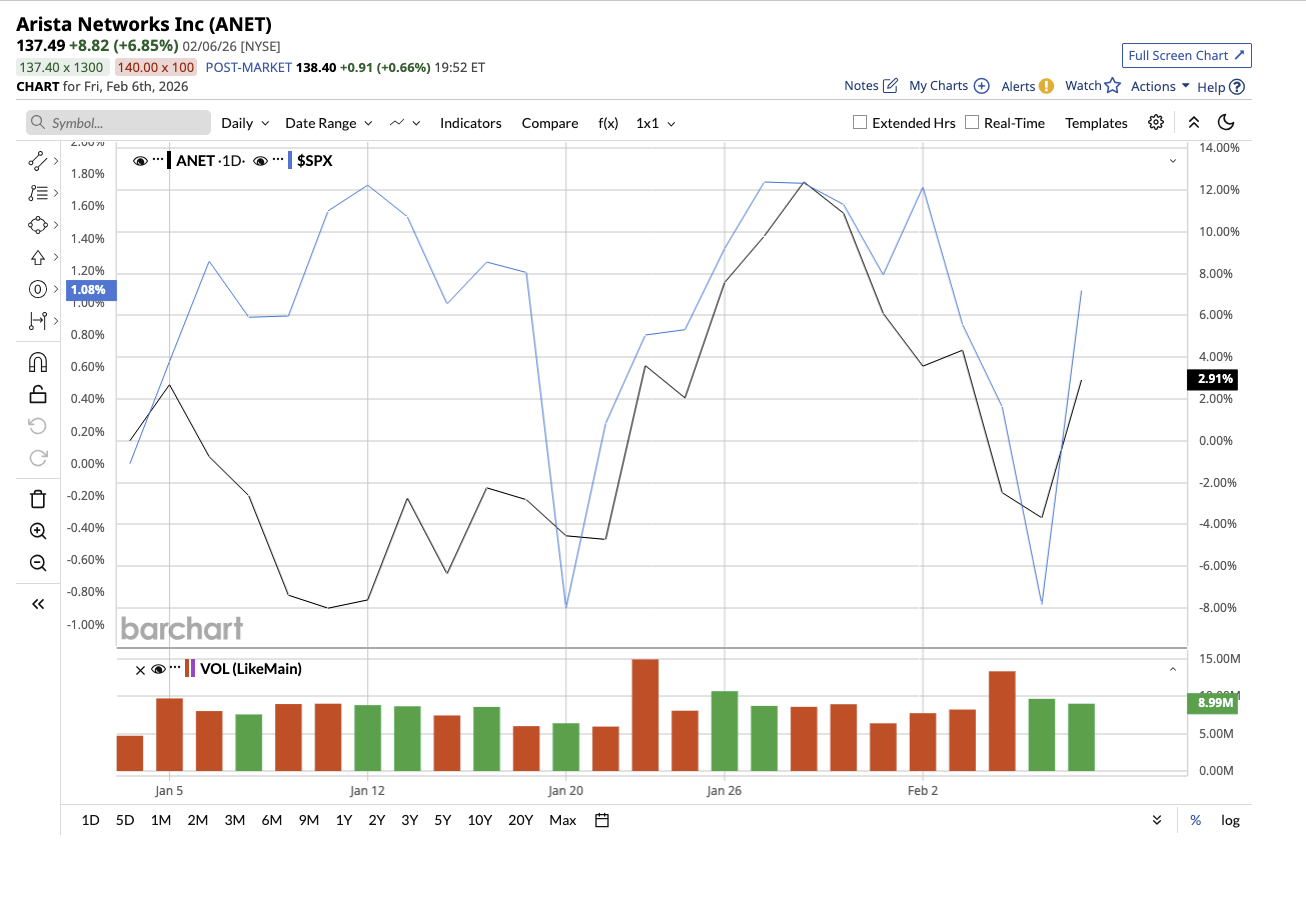Open Full Screen Chart
Screen dimensions: 1306x900
(1187, 55)
